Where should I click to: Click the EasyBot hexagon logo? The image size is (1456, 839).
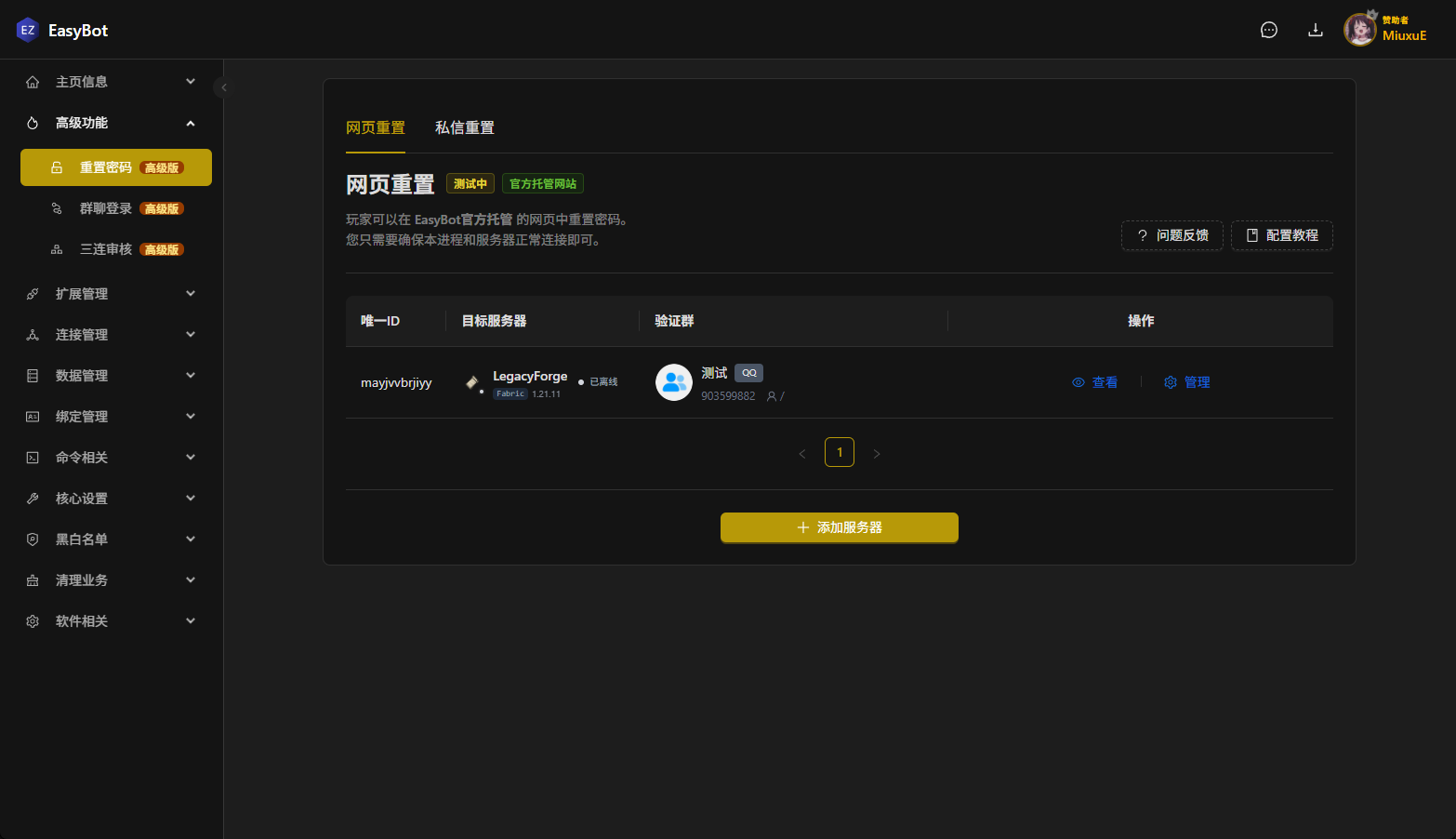click(27, 31)
